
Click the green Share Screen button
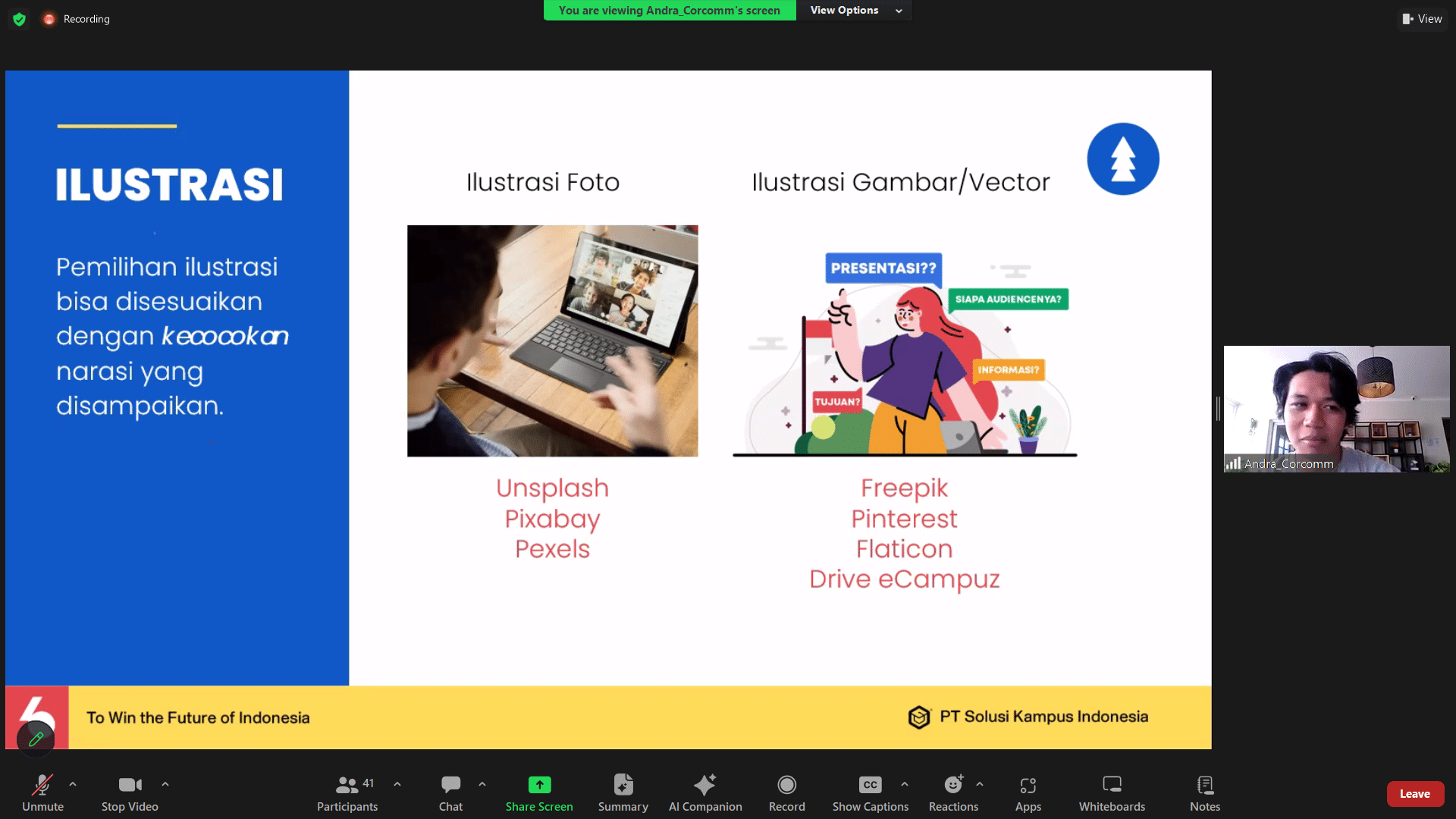click(x=539, y=793)
